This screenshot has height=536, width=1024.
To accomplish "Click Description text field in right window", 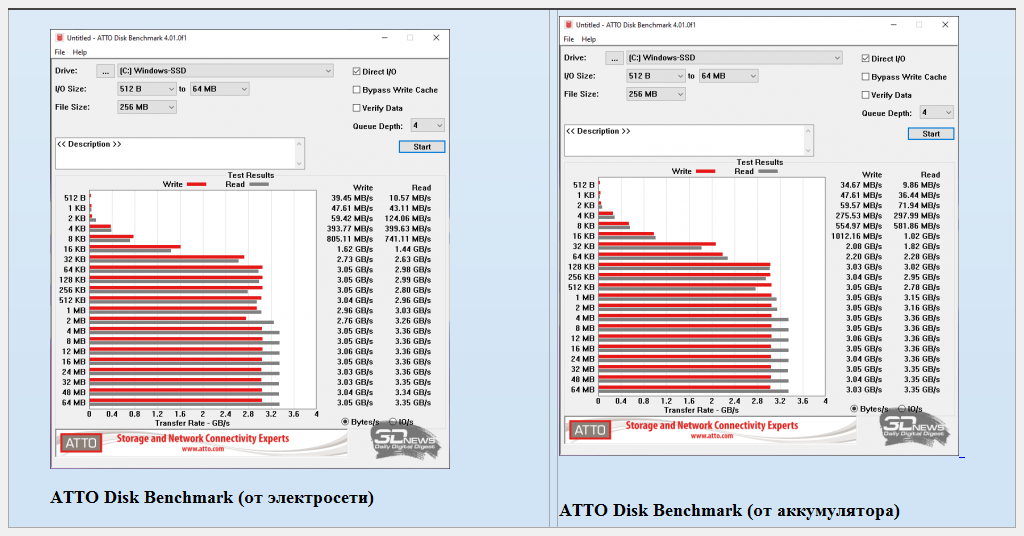I will [x=684, y=140].
